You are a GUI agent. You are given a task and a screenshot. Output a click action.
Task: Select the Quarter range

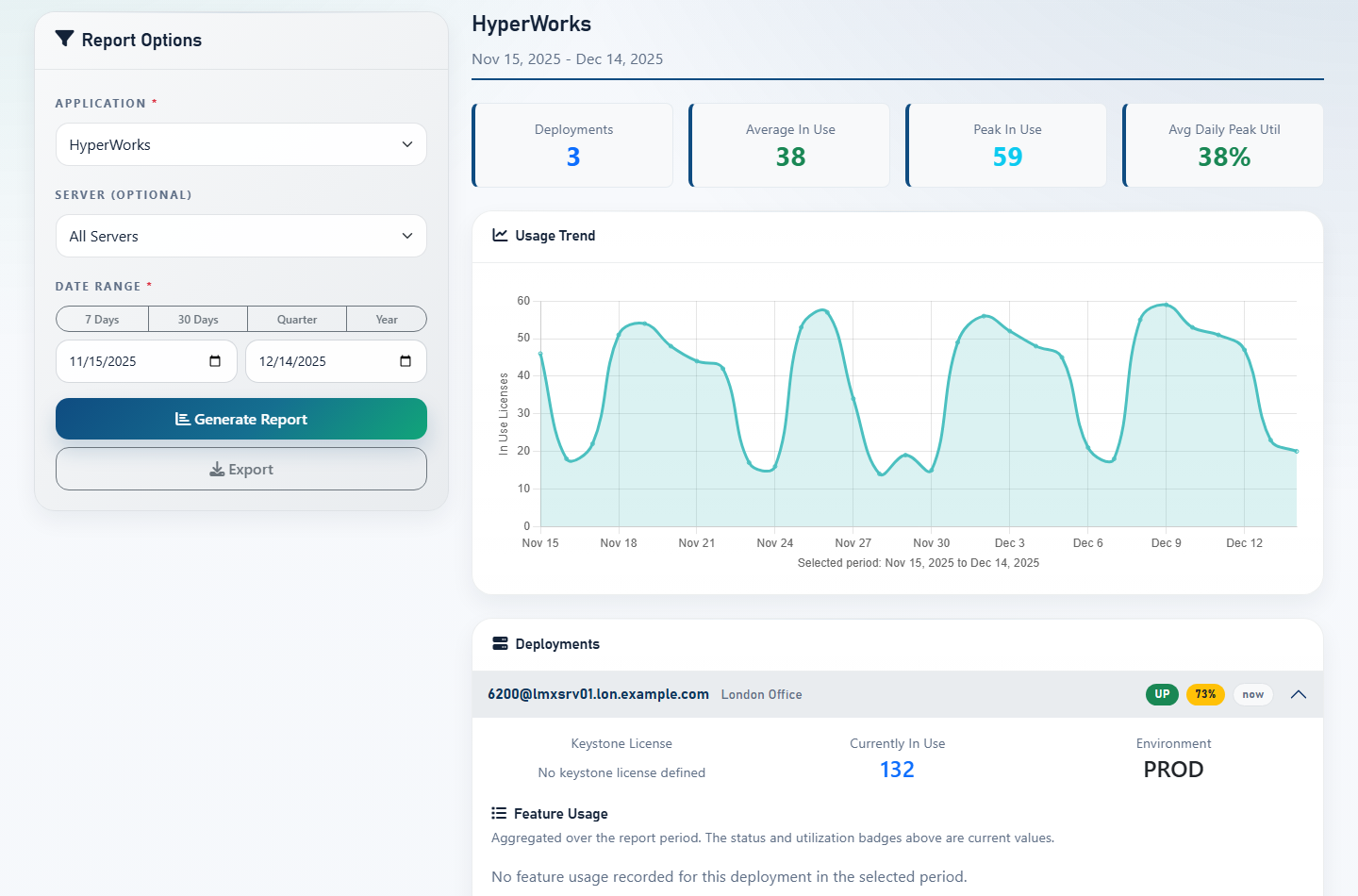[x=297, y=319]
